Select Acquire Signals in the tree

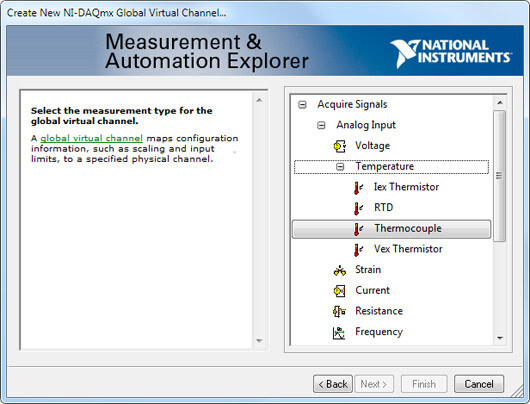click(x=352, y=104)
